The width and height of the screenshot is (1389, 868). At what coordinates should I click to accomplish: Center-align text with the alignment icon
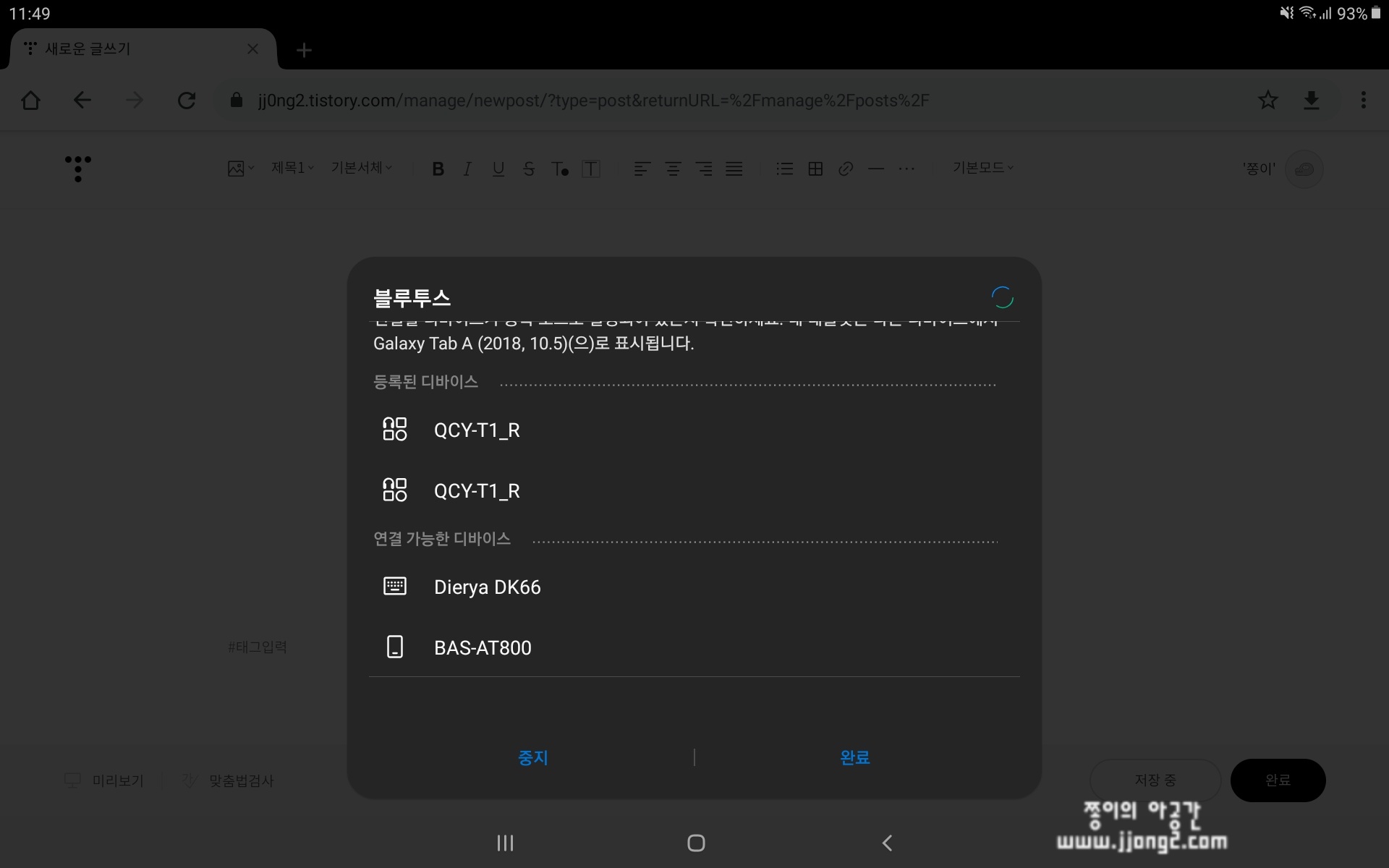673,169
